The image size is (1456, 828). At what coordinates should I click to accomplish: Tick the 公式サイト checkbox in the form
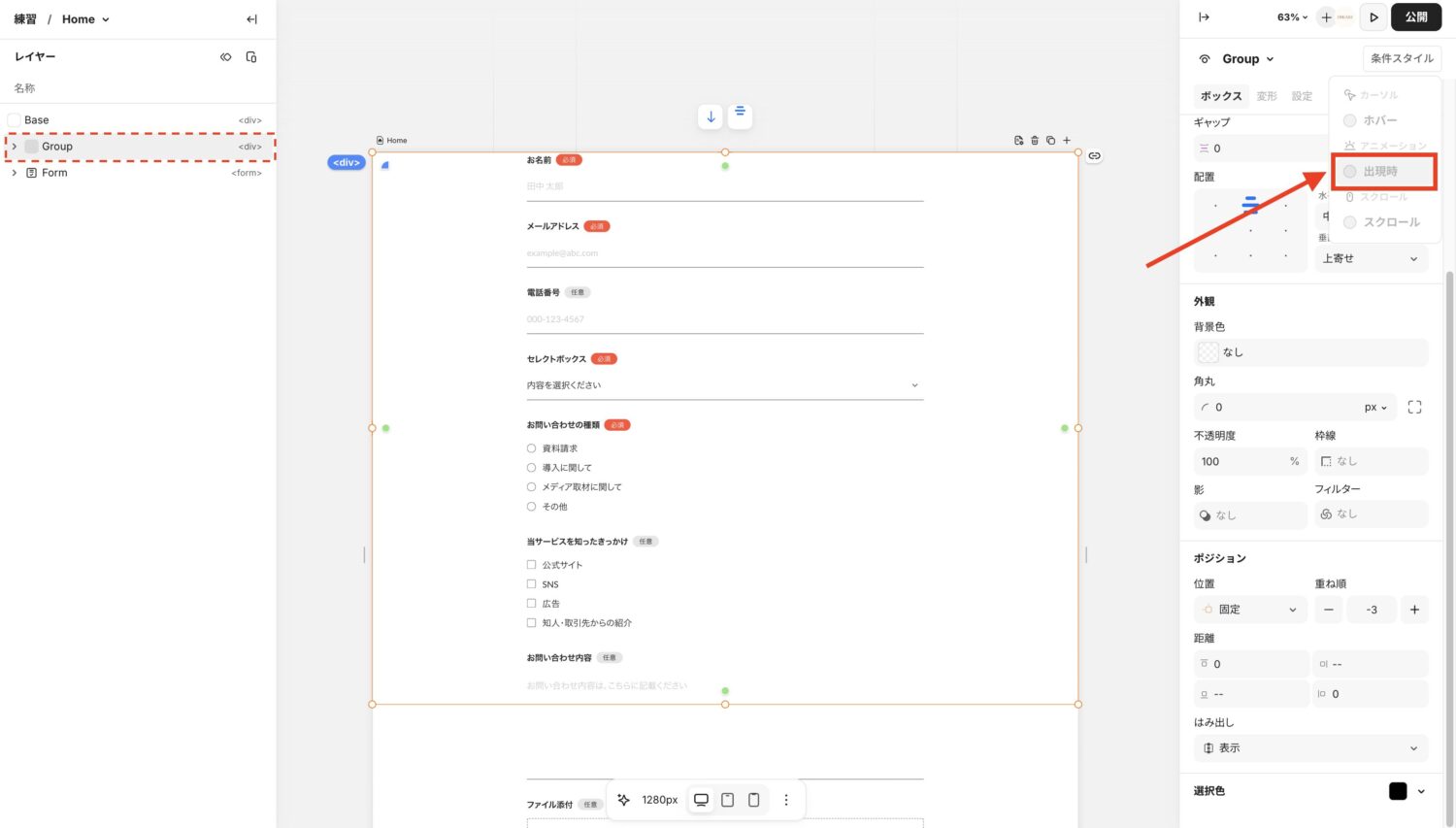[x=531, y=565]
